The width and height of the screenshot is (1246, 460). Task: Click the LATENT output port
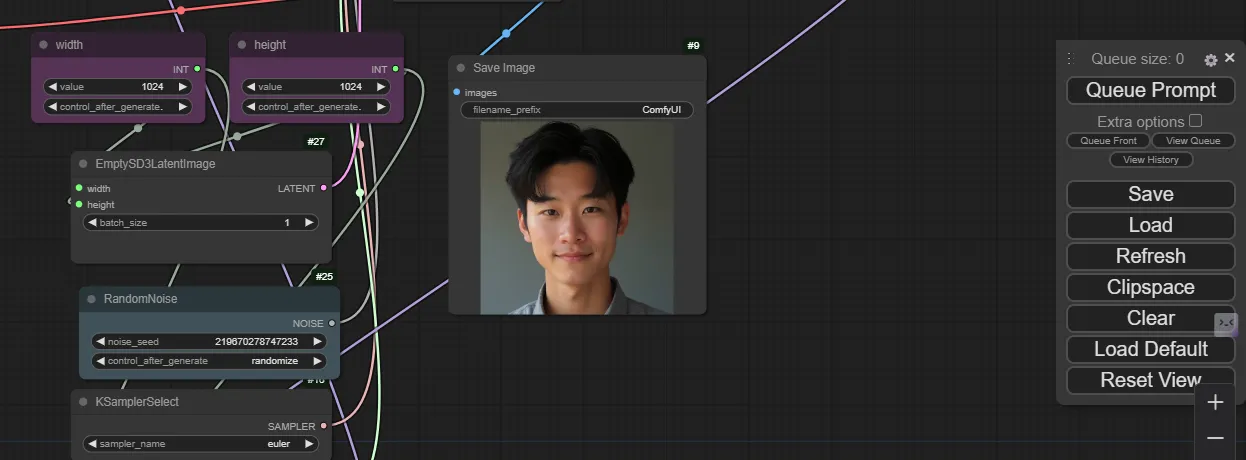[323, 188]
